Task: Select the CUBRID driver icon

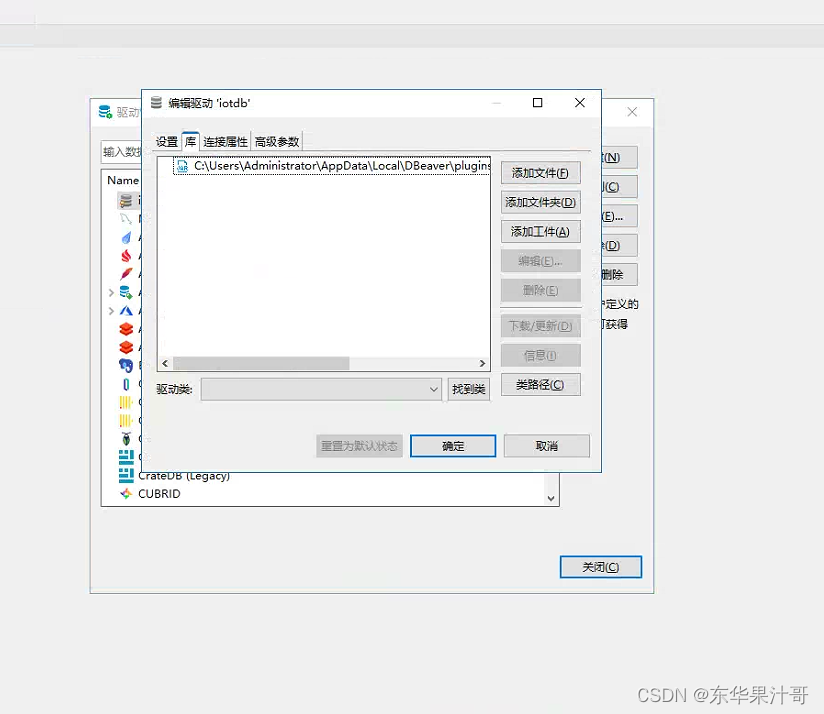Action: pos(126,490)
